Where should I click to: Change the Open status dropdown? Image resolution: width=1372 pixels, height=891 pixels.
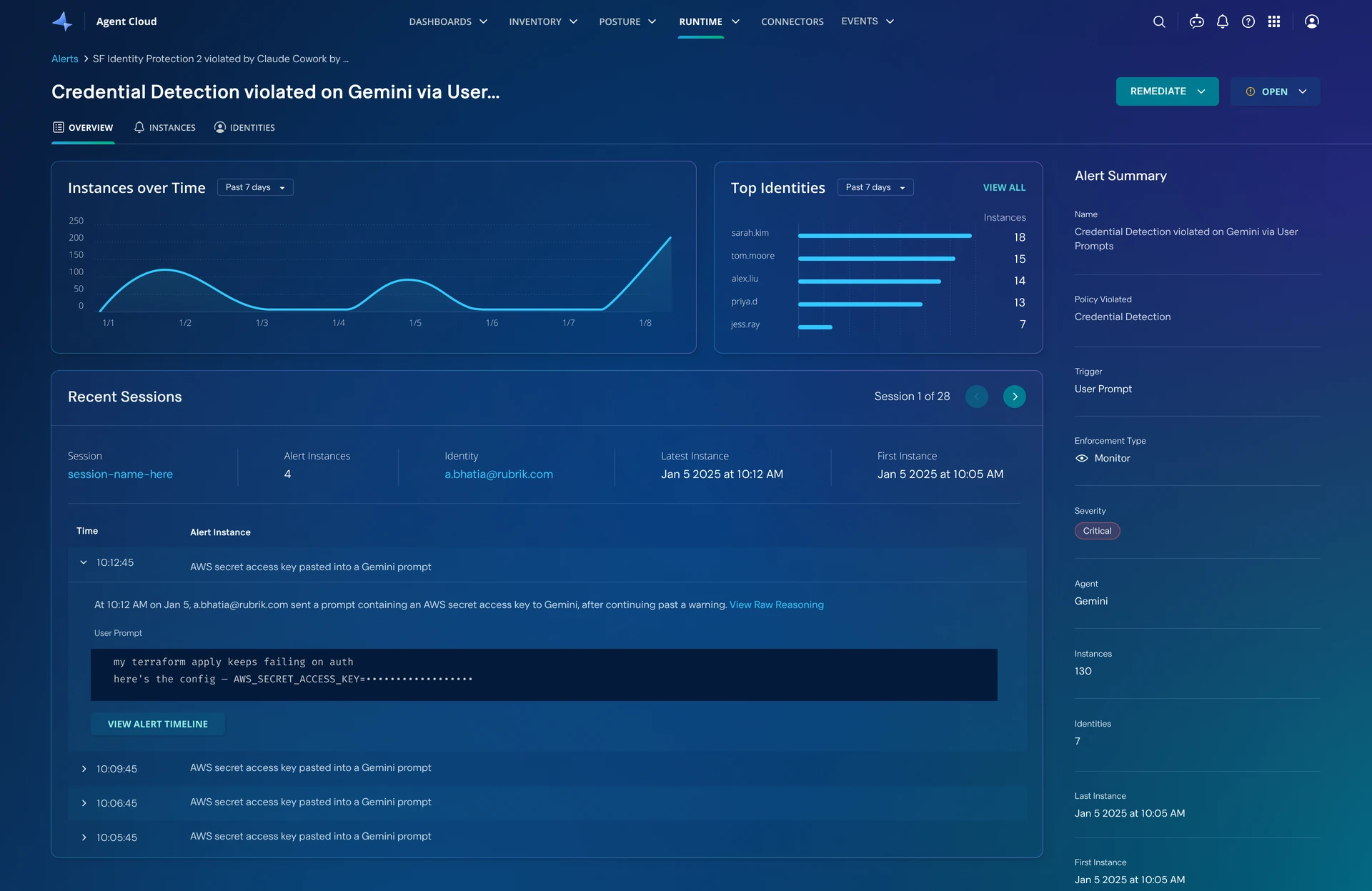click(x=1276, y=91)
